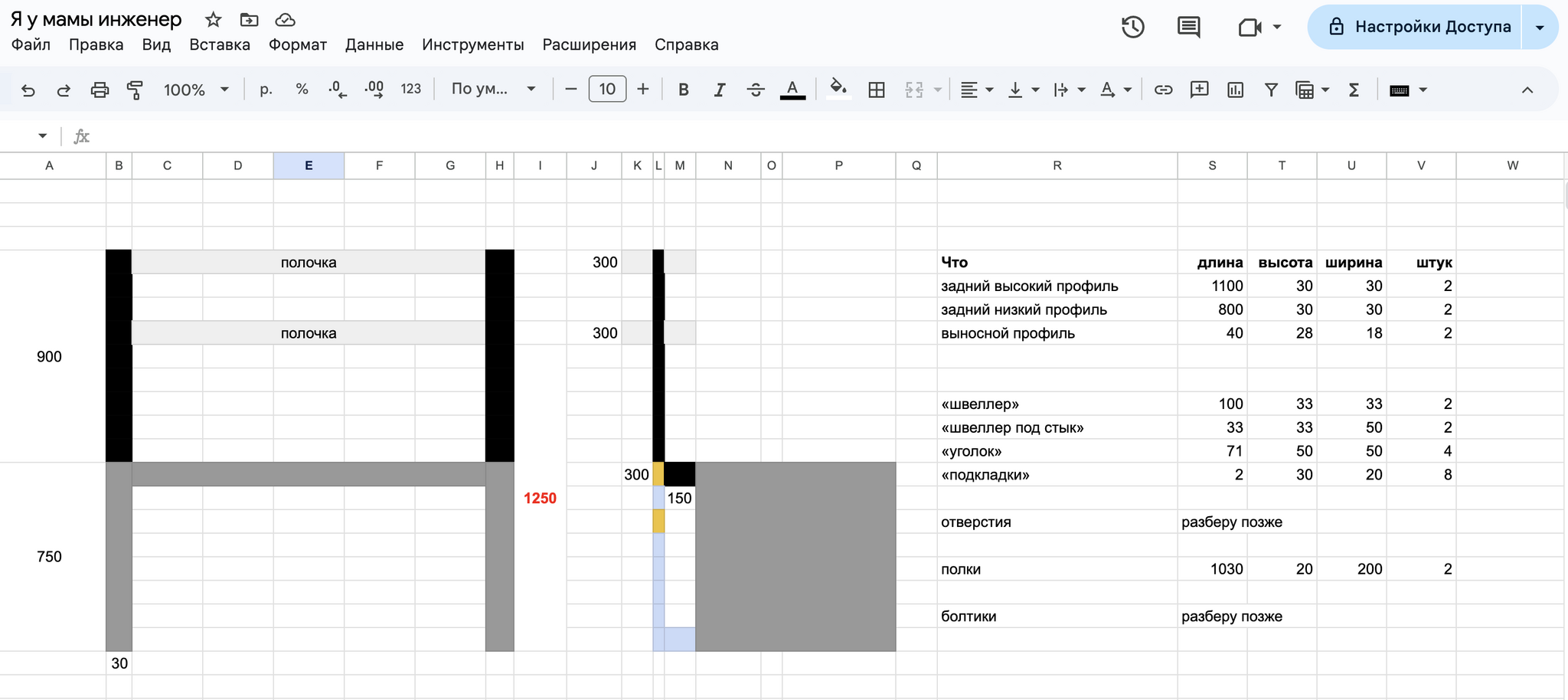Open the Вставка menu

coord(220,44)
